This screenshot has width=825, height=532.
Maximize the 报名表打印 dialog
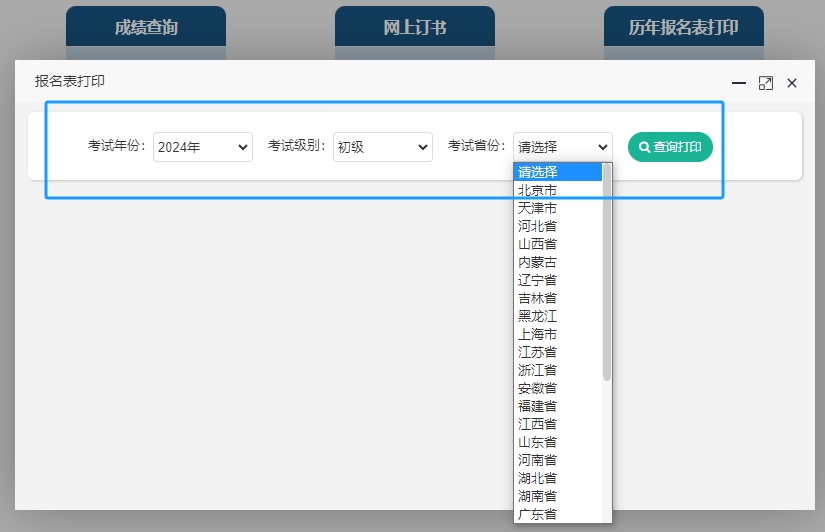click(x=766, y=83)
